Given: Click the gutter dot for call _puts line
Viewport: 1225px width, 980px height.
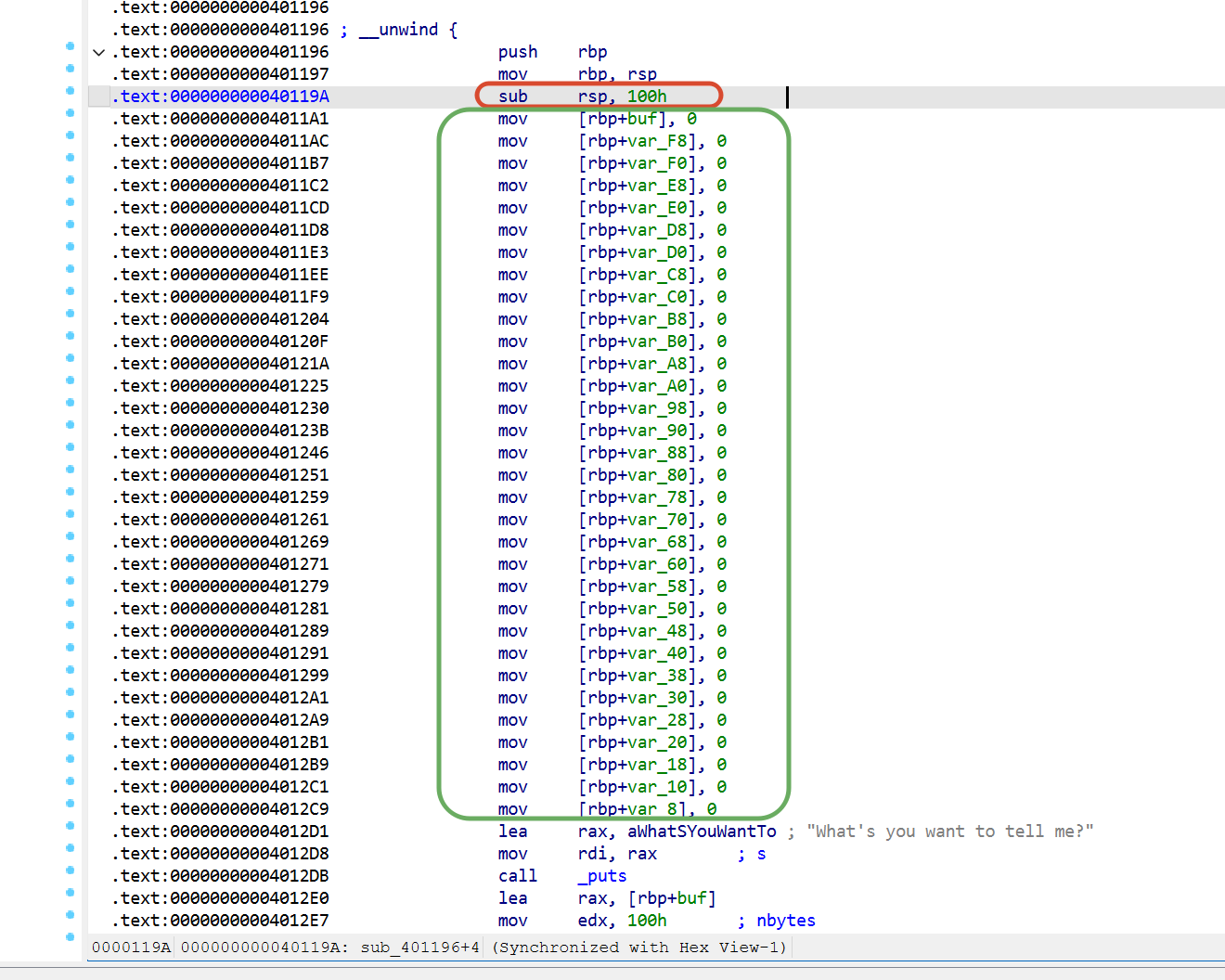Looking at the screenshot, I should pos(70,870).
